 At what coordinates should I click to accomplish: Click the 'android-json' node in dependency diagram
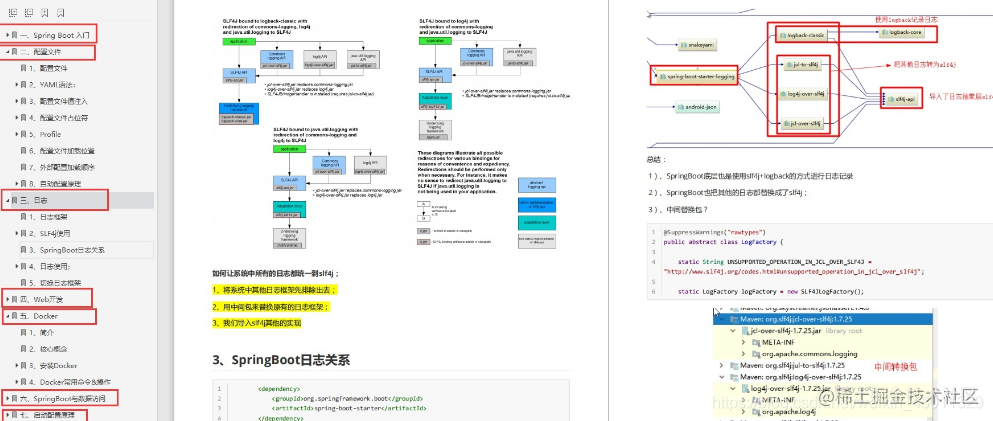point(697,107)
